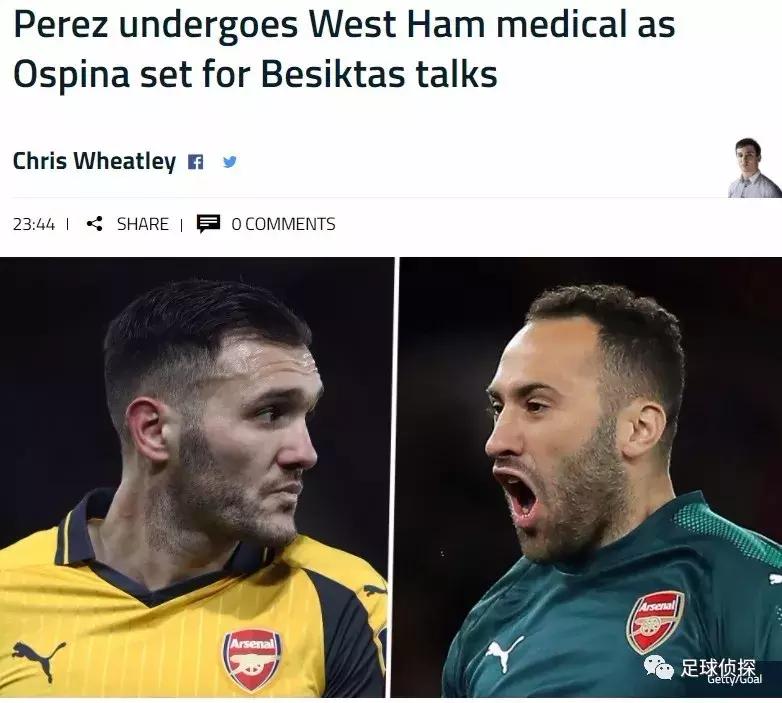Click the WeChat watermark icon
Screen dimensions: 782x703
pos(658,668)
